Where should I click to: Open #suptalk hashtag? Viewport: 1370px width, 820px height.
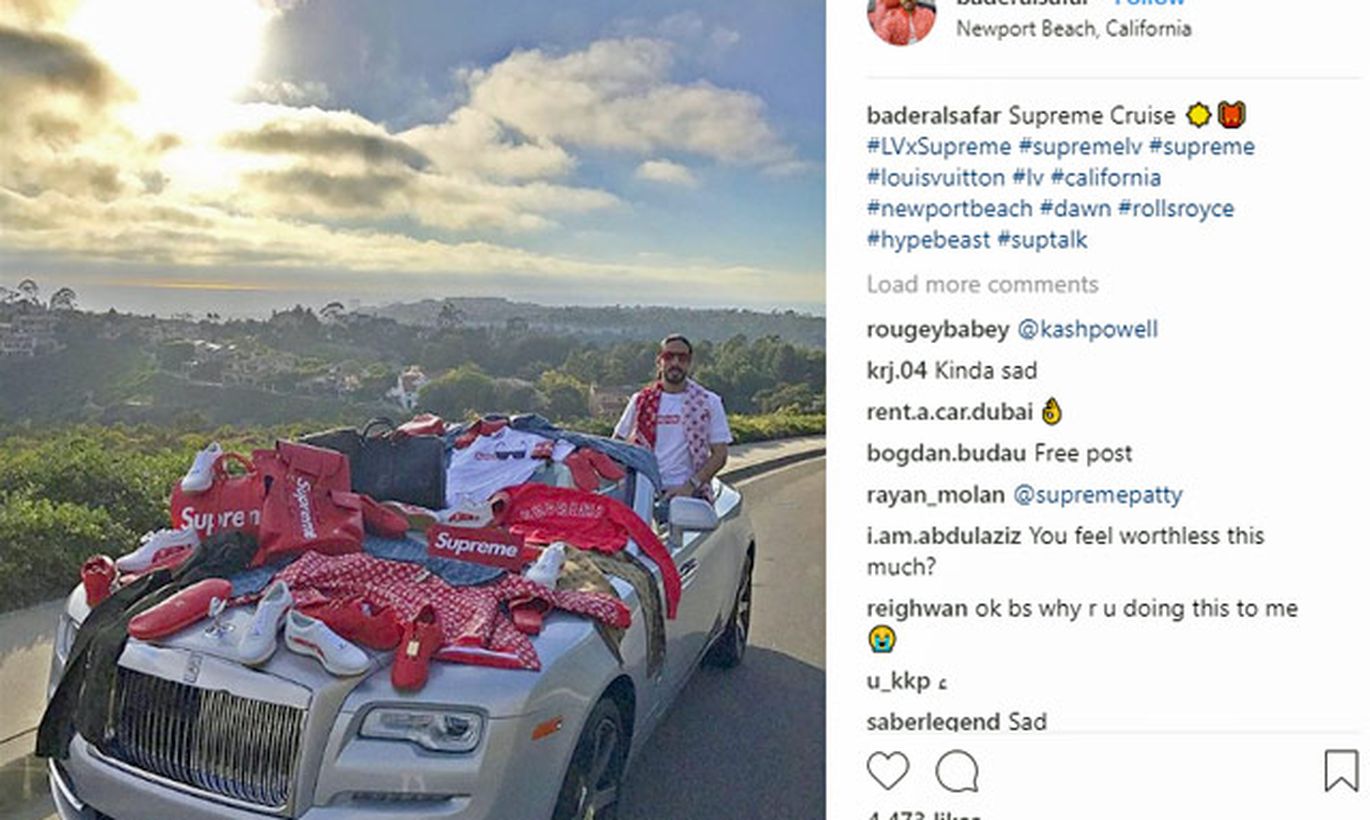1042,240
